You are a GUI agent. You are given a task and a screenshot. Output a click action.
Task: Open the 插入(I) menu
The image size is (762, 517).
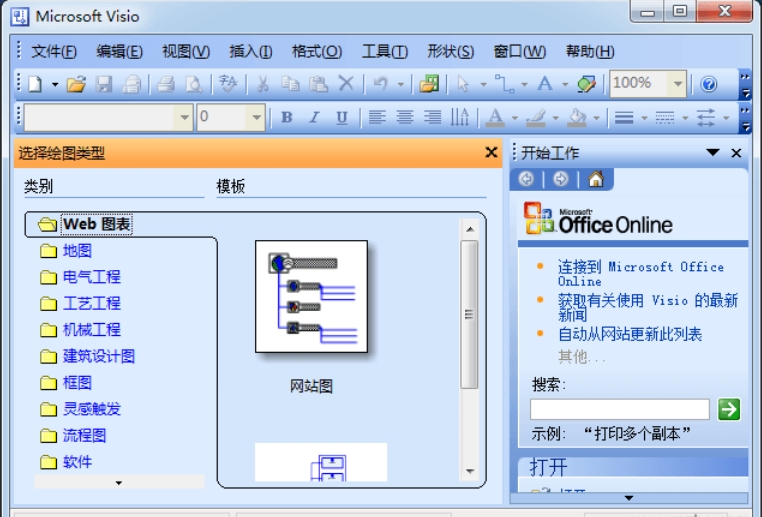pos(250,51)
